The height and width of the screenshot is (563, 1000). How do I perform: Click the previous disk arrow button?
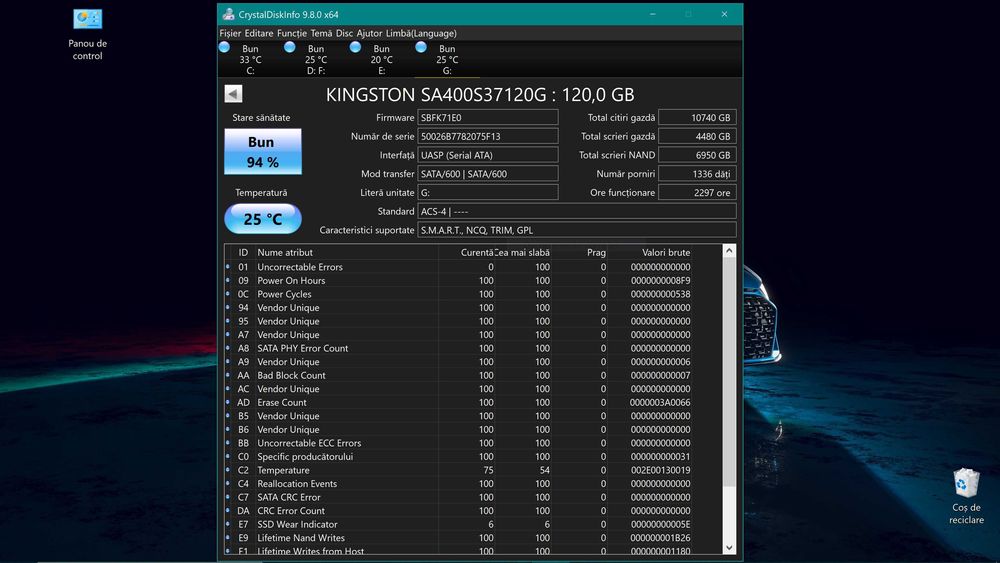point(233,94)
